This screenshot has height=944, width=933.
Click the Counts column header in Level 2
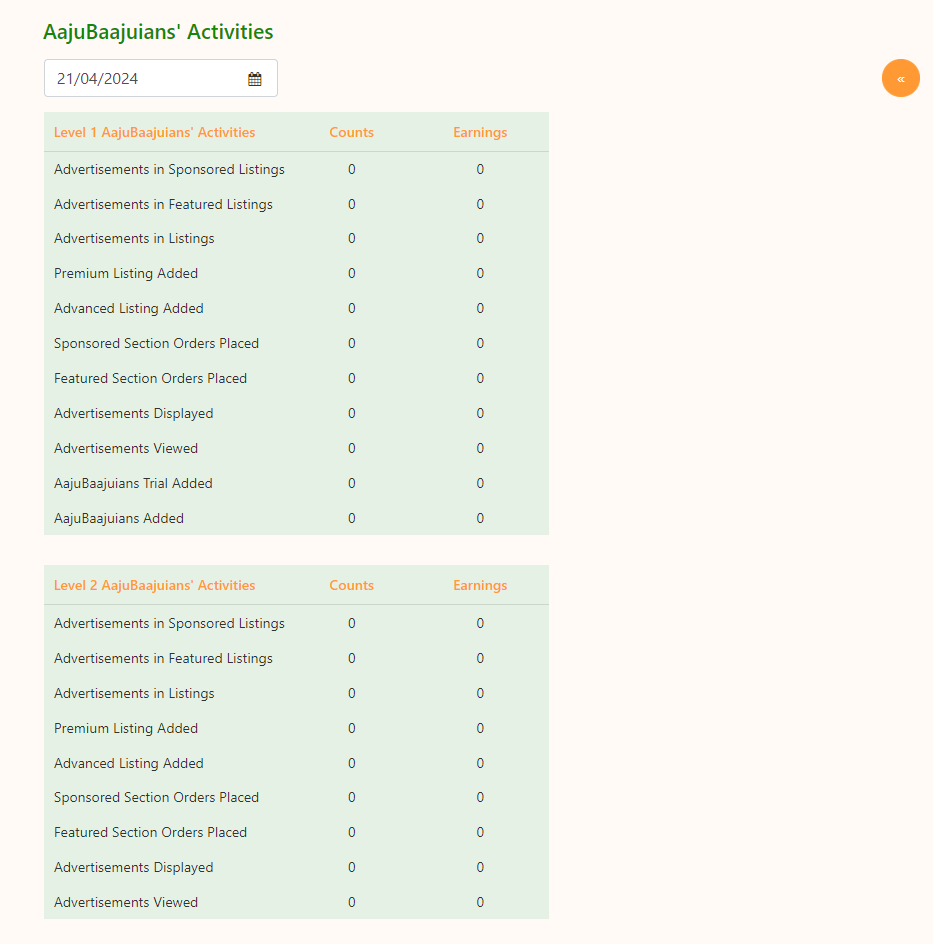[x=351, y=586]
